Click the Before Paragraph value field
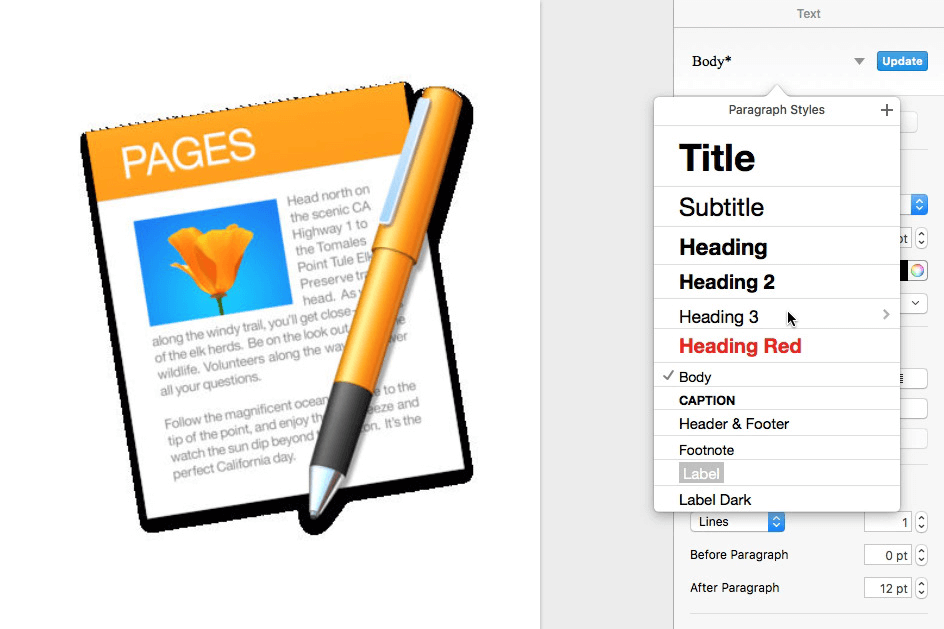The width and height of the screenshot is (944, 629). tap(887, 554)
